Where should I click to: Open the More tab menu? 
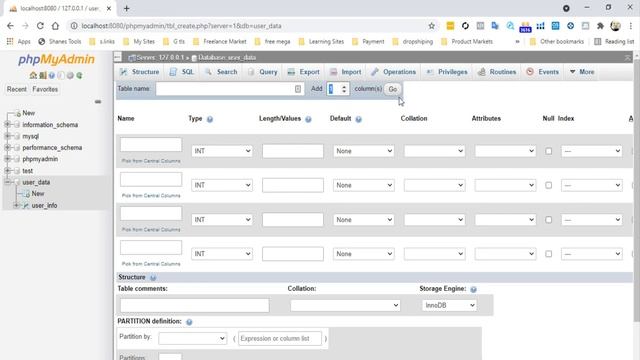click(x=582, y=72)
